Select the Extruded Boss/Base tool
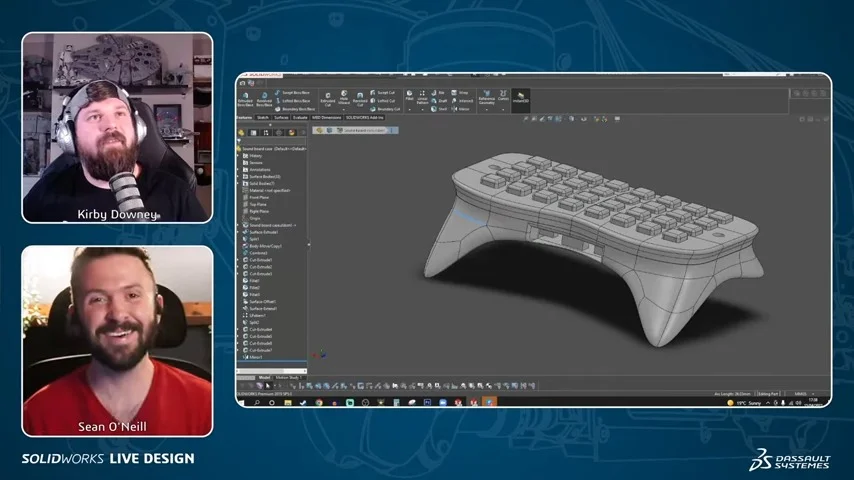 [x=245, y=99]
